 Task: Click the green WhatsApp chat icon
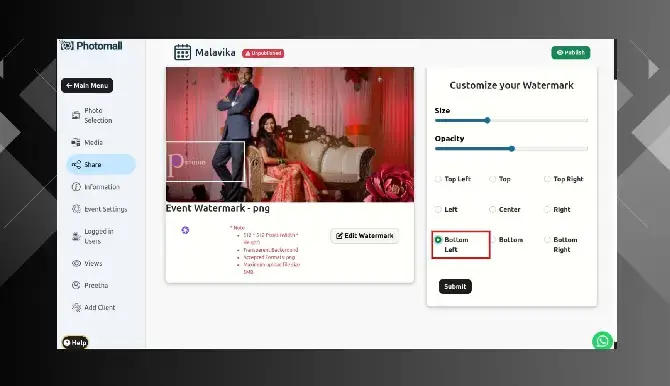click(x=602, y=341)
